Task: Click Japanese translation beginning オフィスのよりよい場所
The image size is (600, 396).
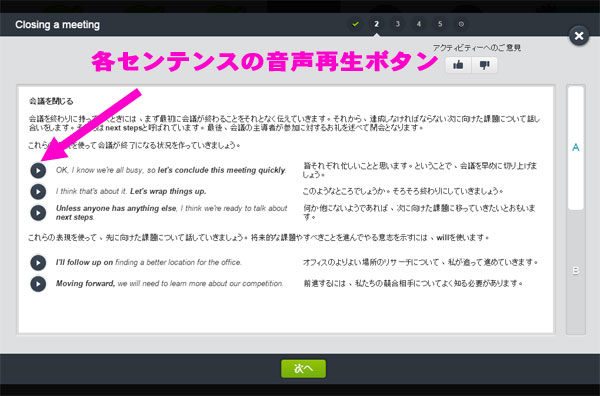Action: point(421,262)
